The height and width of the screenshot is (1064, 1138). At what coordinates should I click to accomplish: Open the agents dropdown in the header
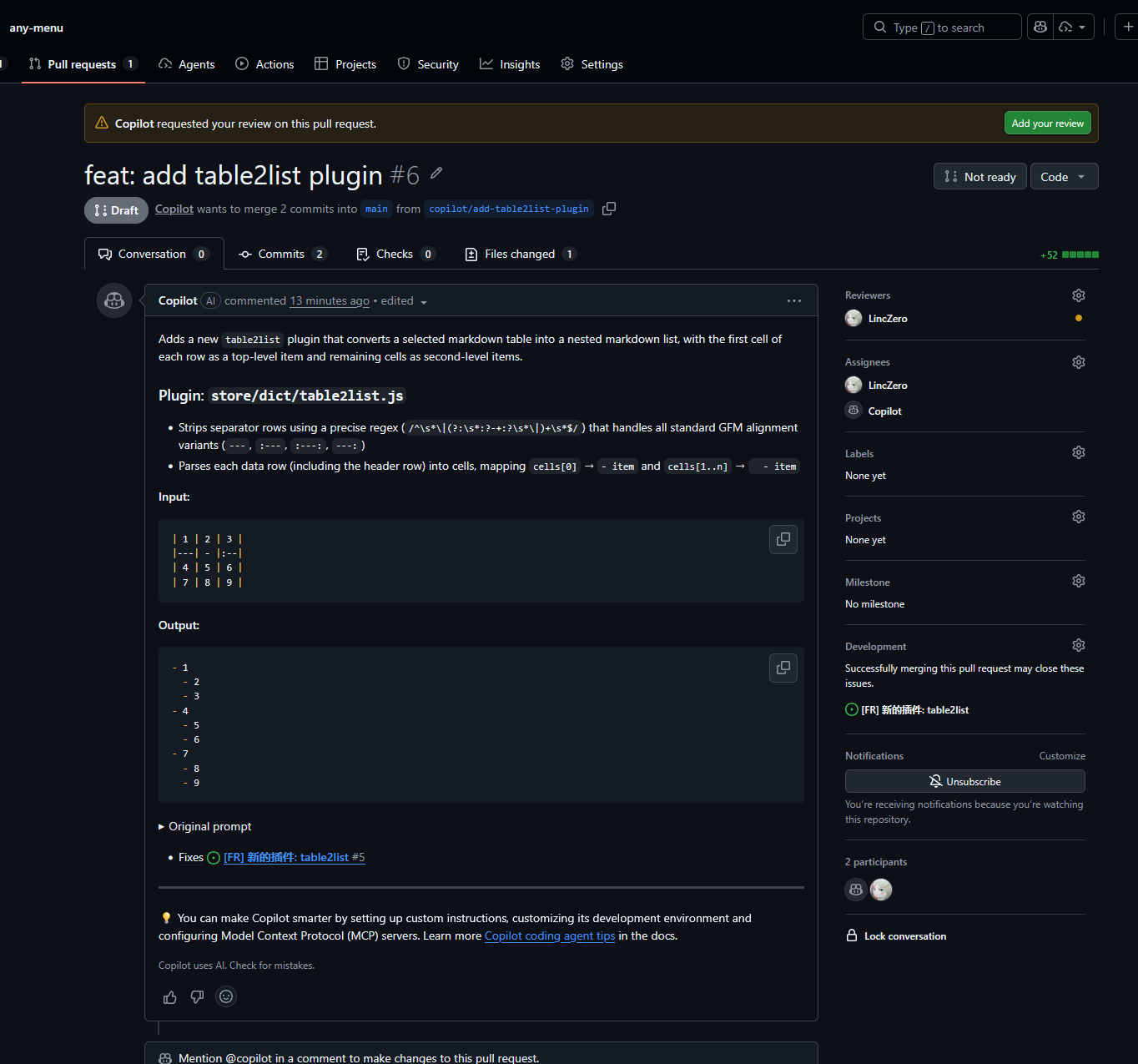tap(1074, 27)
